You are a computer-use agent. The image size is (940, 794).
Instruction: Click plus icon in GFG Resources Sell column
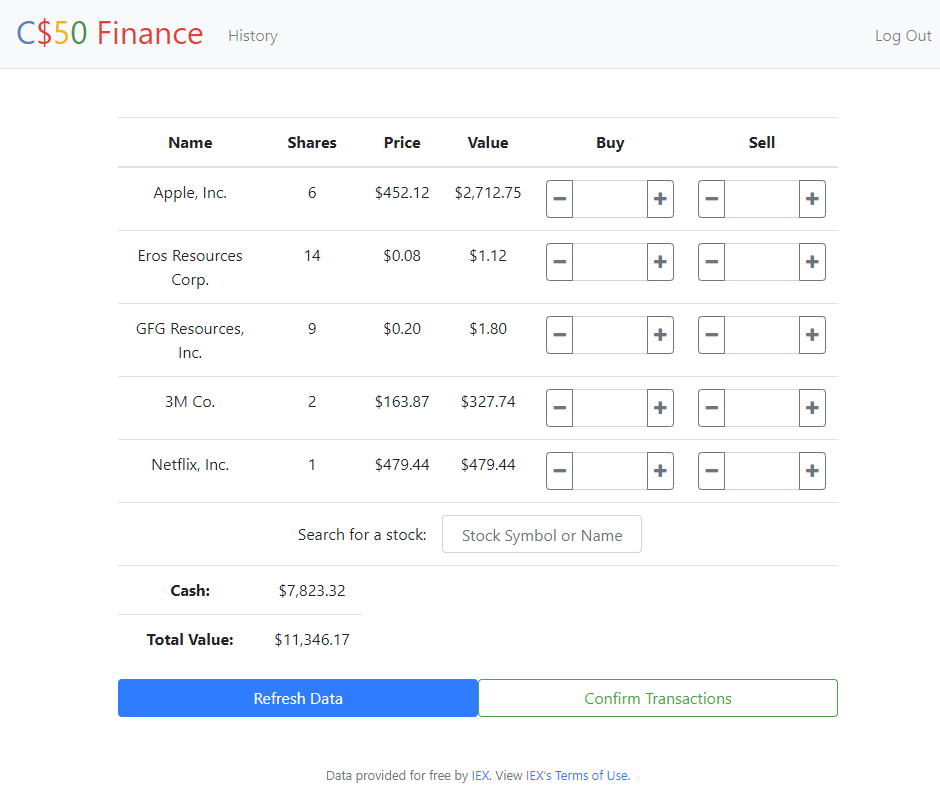click(812, 335)
